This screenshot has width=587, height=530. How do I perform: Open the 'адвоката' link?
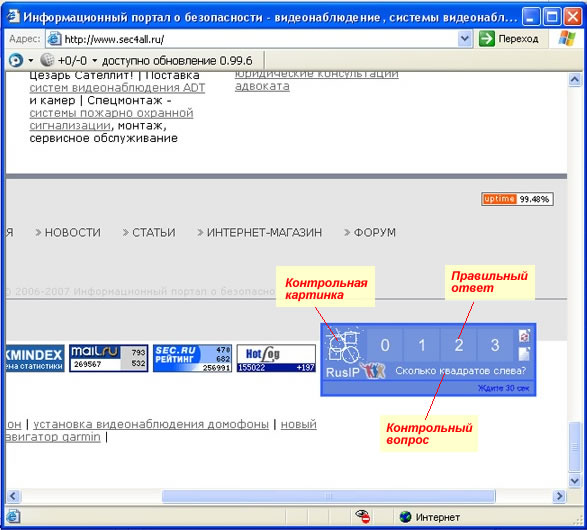[262, 86]
